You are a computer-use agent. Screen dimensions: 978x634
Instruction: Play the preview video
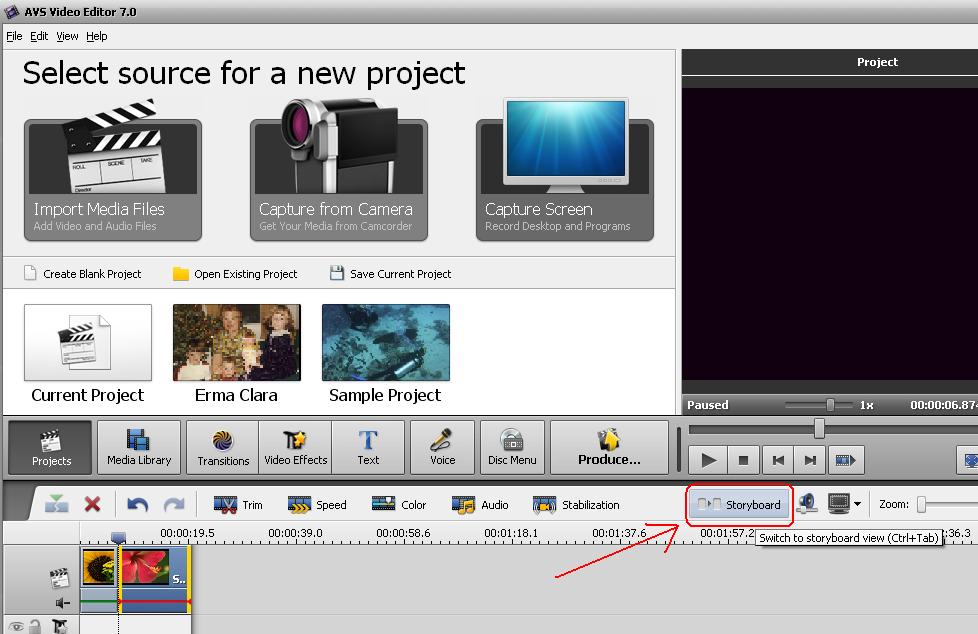[x=708, y=461]
